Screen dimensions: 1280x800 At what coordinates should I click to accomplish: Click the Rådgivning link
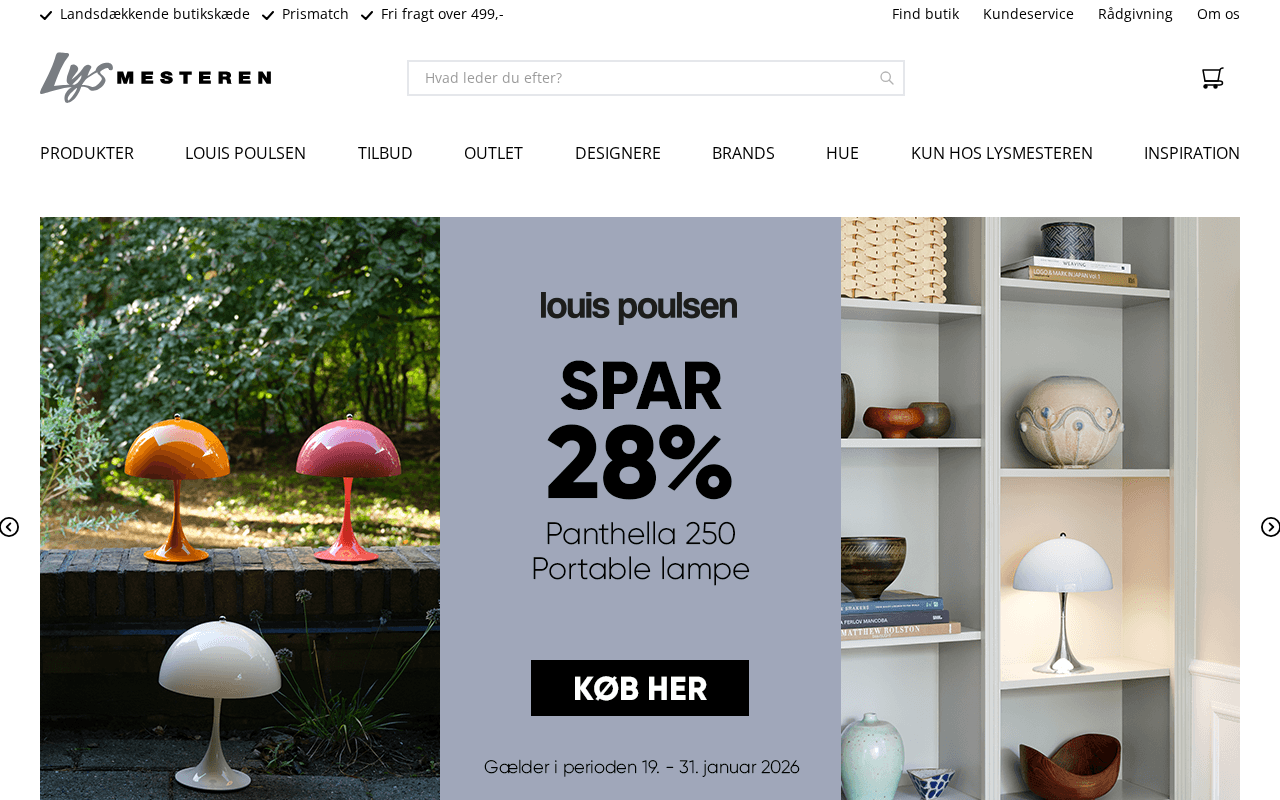pyautogui.click(x=1135, y=14)
